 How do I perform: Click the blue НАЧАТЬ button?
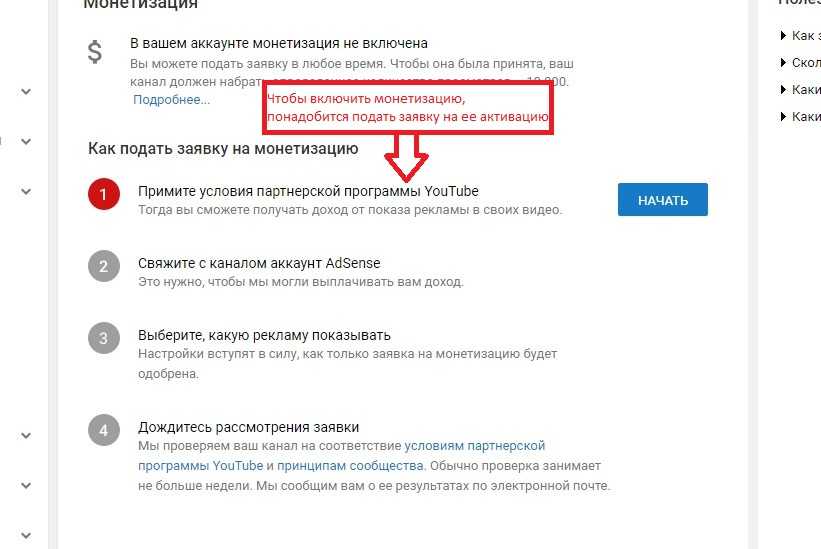click(662, 199)
